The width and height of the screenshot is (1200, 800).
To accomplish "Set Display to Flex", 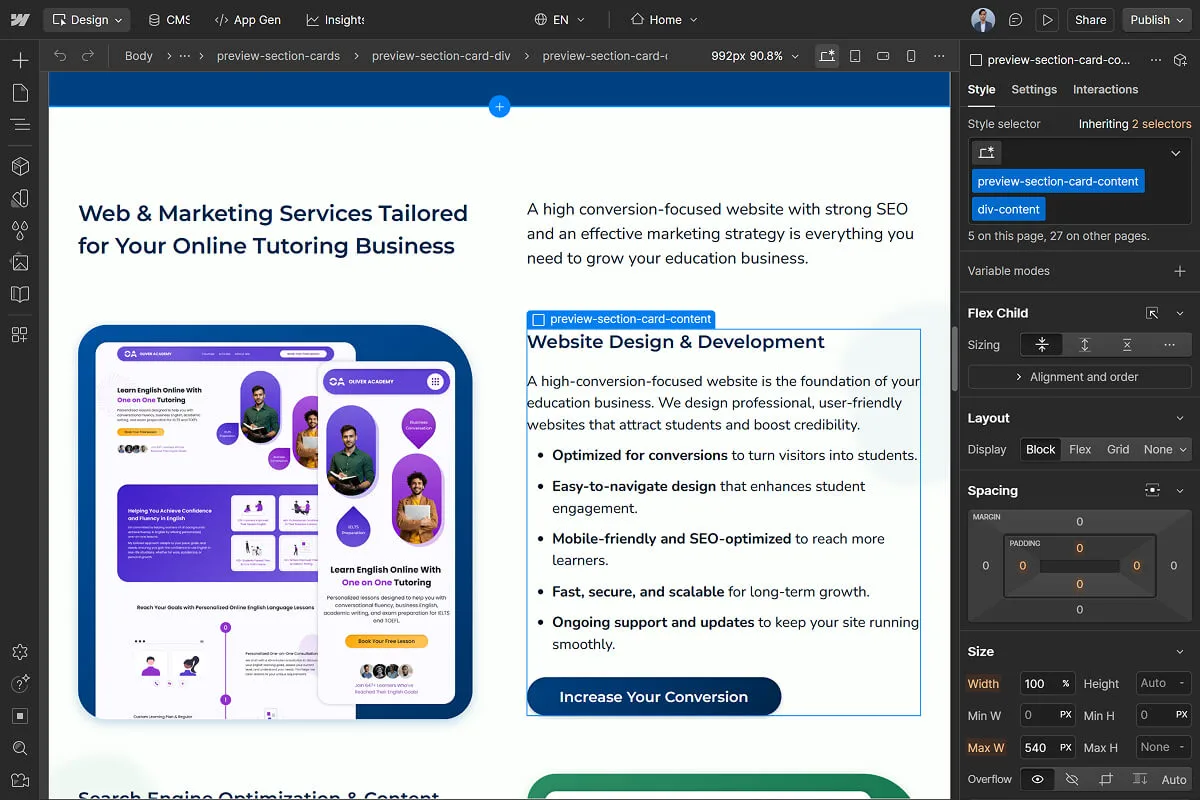I will (x=1080, y=449).
